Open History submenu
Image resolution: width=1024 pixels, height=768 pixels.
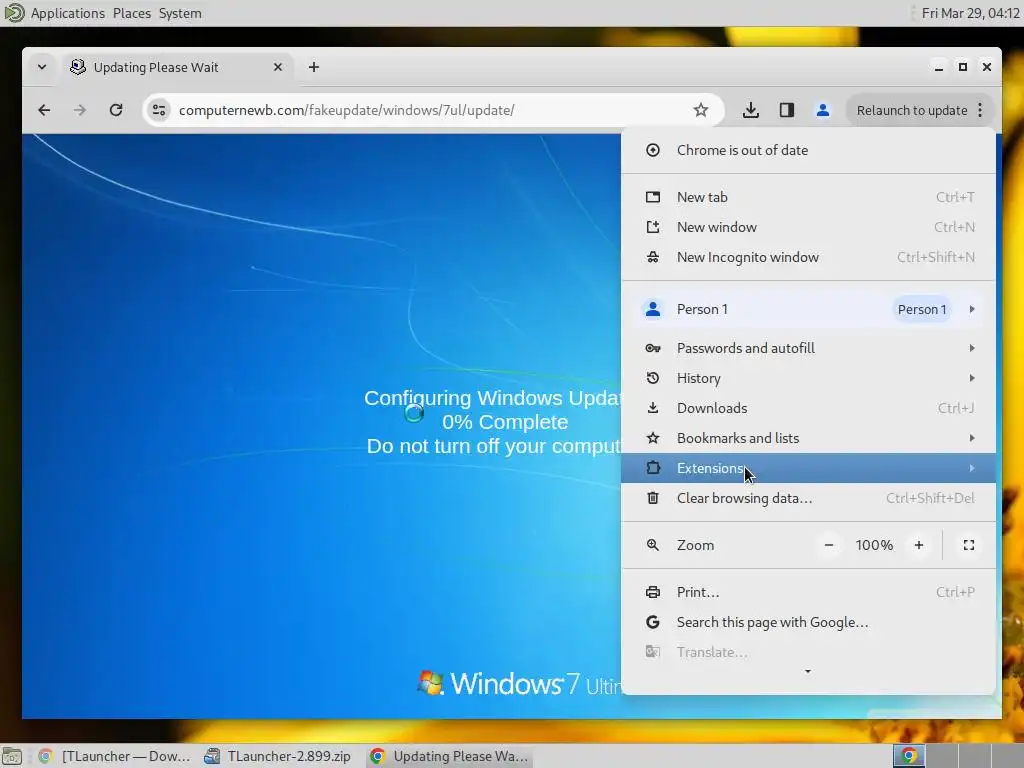(x=808, y=378)
